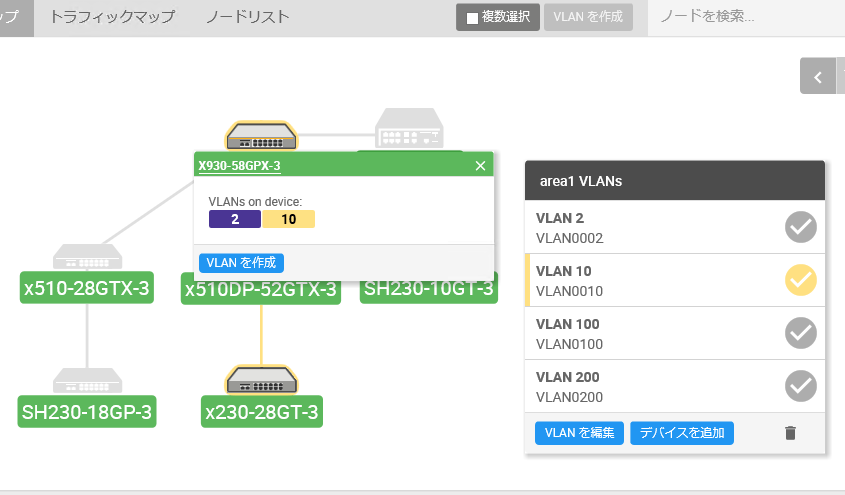
Task: Select the x510-28GTX-3 node label
Action: tap(87, 288)
